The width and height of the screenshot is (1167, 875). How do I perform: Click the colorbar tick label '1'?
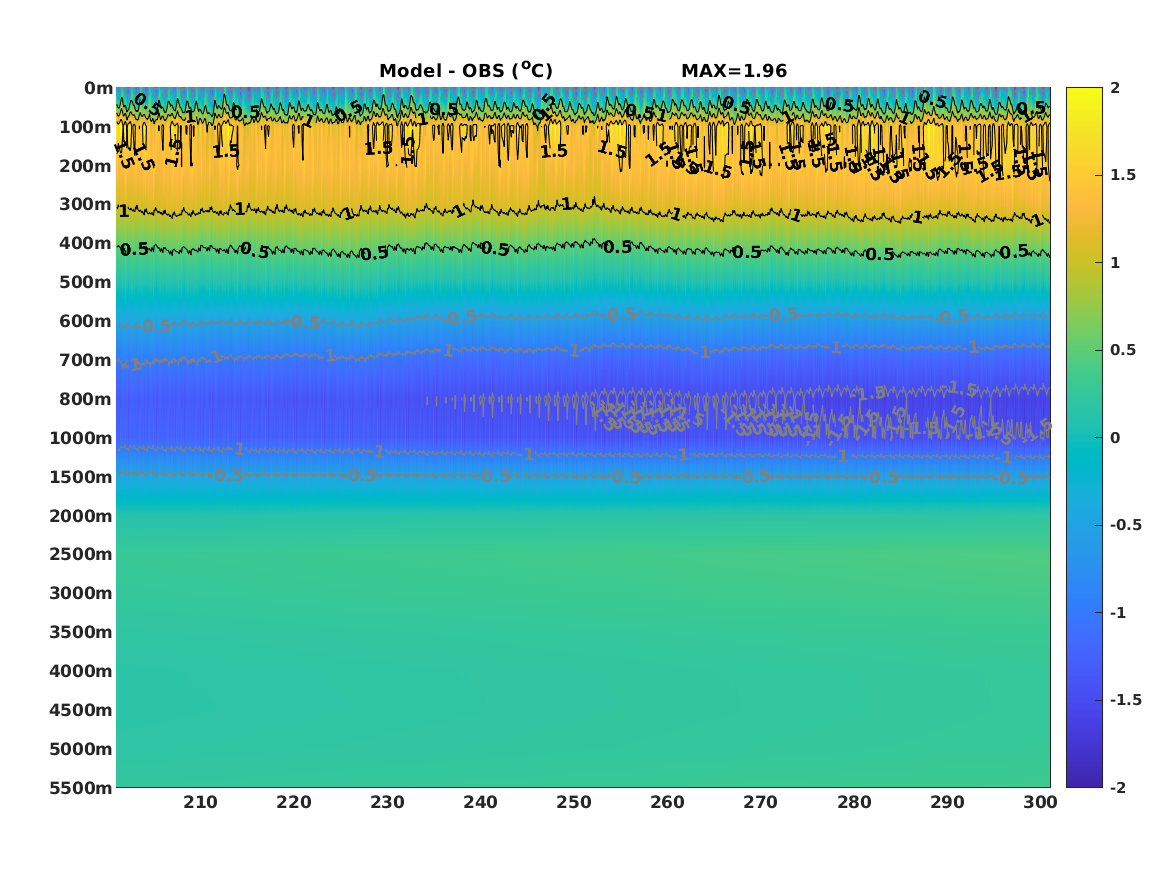tap(1115, 263)
